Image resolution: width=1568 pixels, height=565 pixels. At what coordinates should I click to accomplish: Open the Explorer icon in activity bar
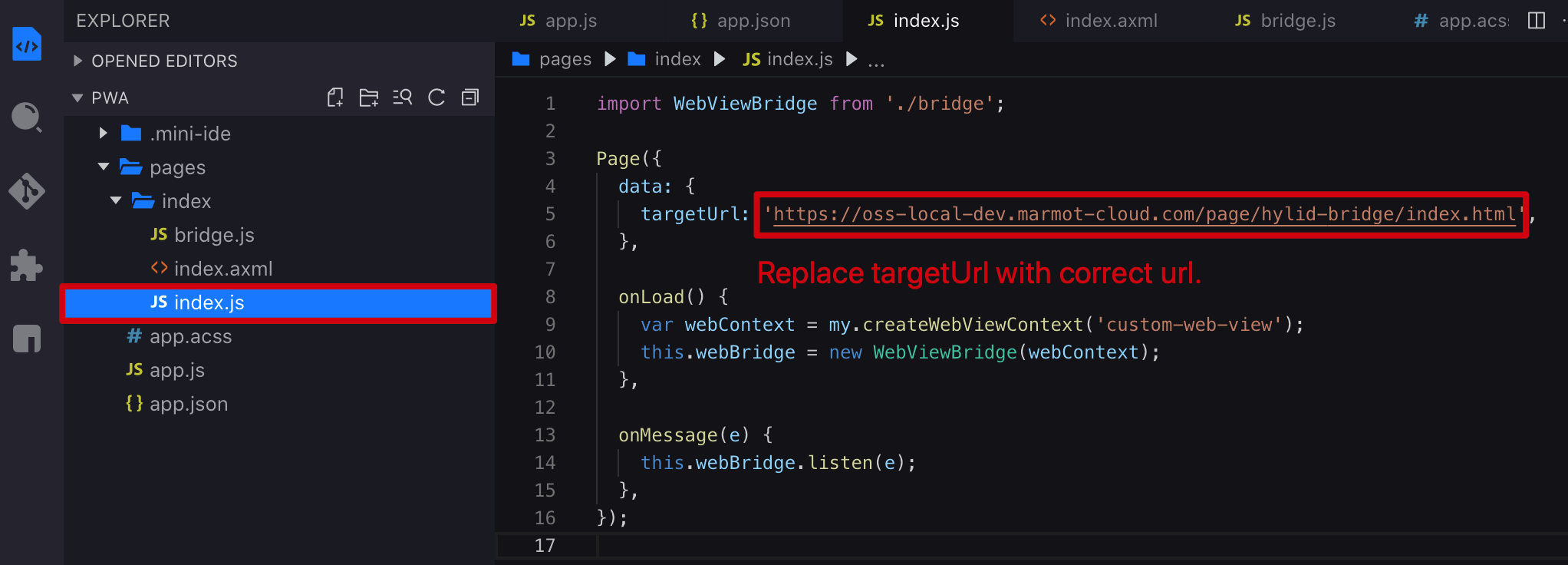point(27,45)
